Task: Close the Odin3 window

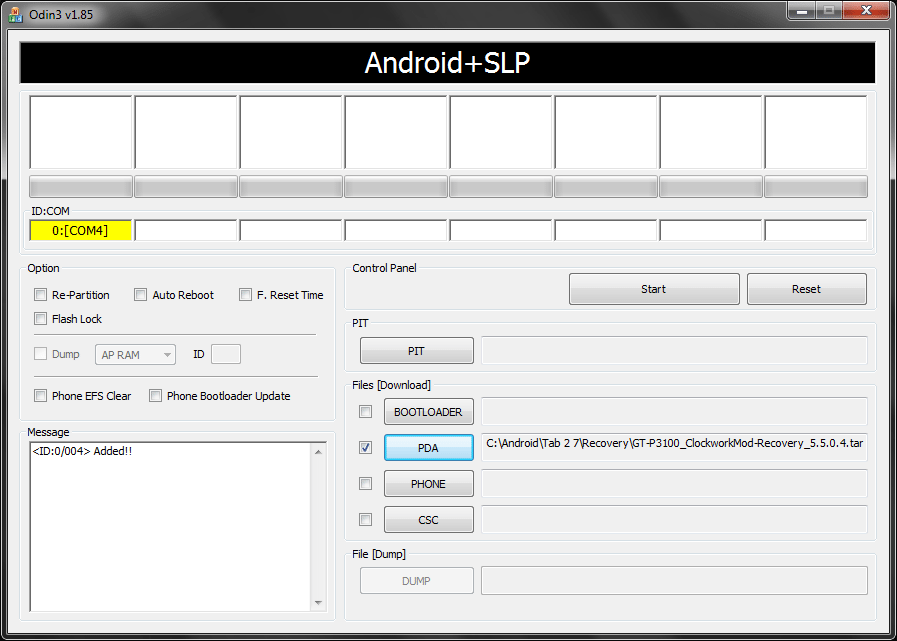Action: tap(866, 10)
